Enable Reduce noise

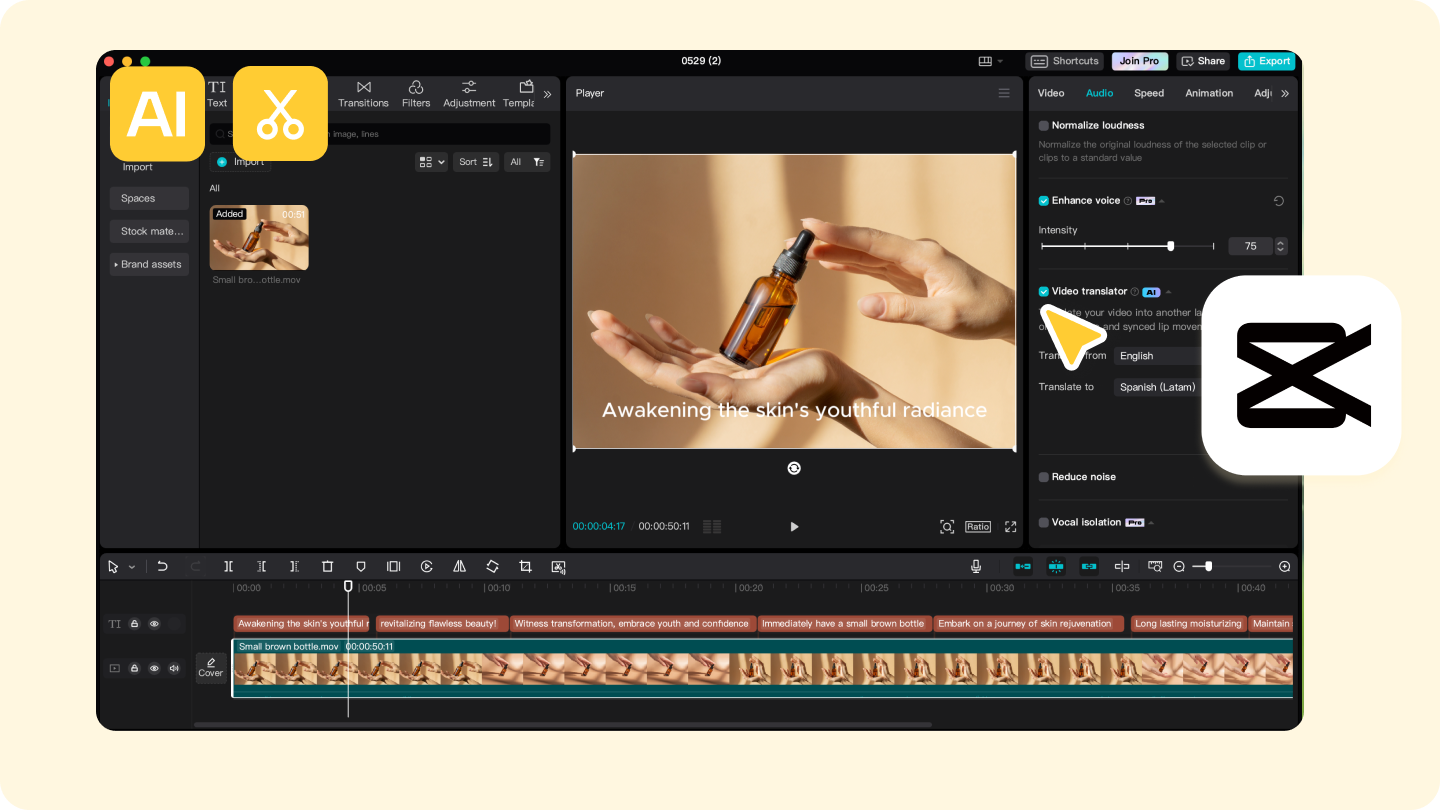pos(1044,477)
